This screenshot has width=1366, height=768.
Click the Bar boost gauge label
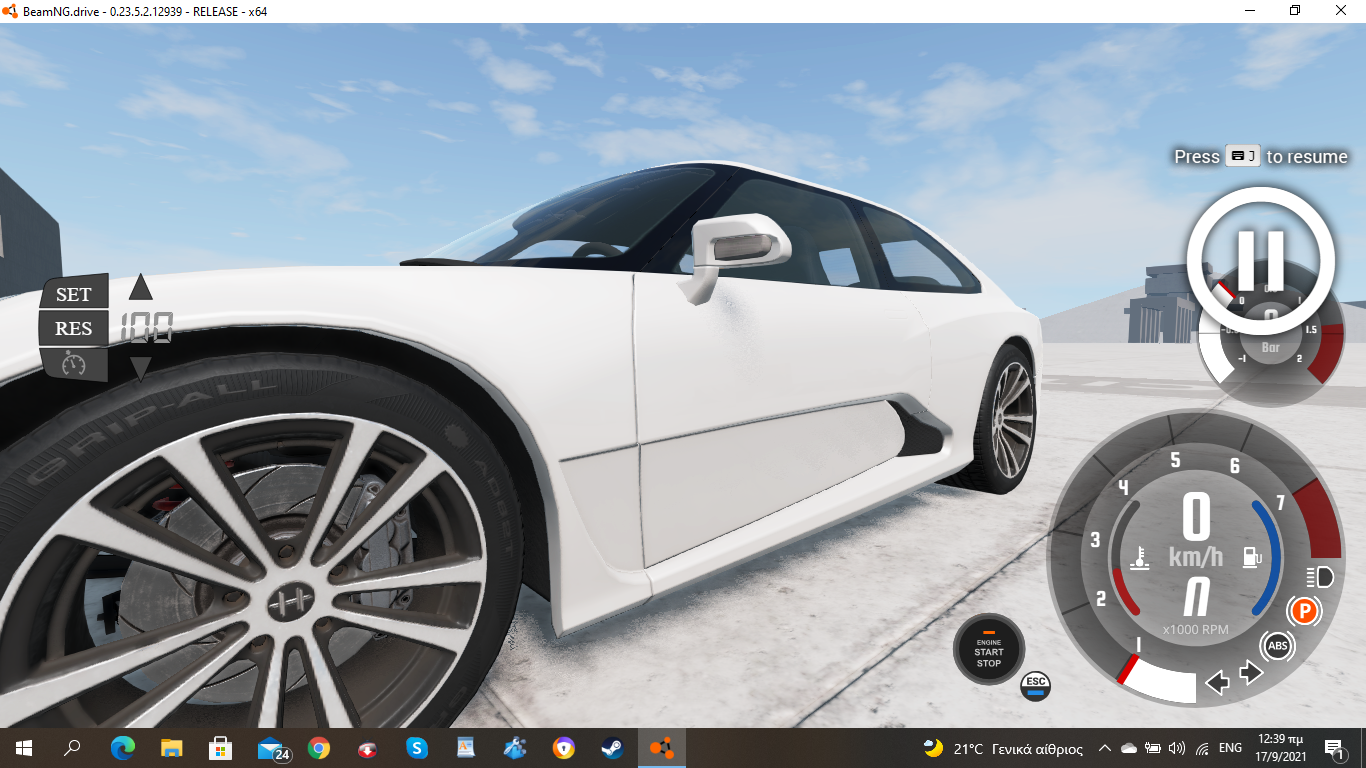pos(1270,348)
